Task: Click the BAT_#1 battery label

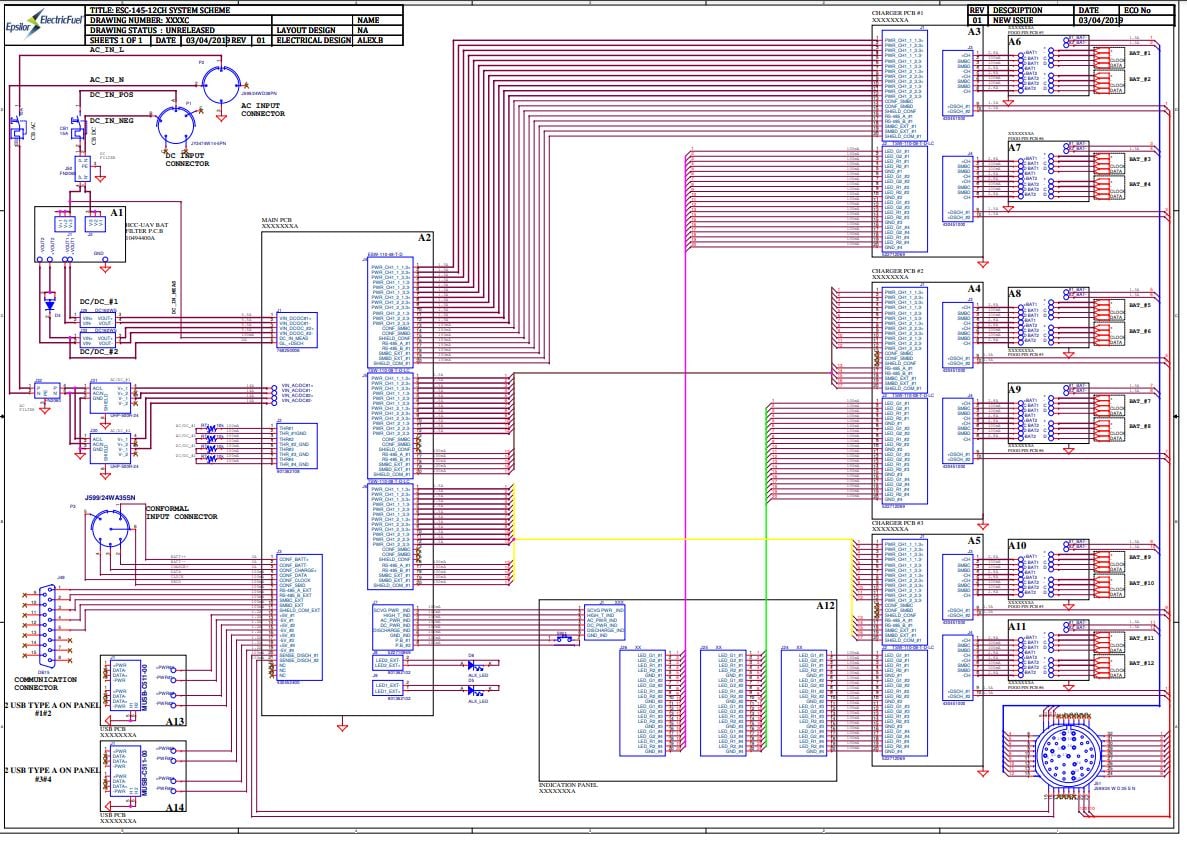Action: tap(1140, 52)
